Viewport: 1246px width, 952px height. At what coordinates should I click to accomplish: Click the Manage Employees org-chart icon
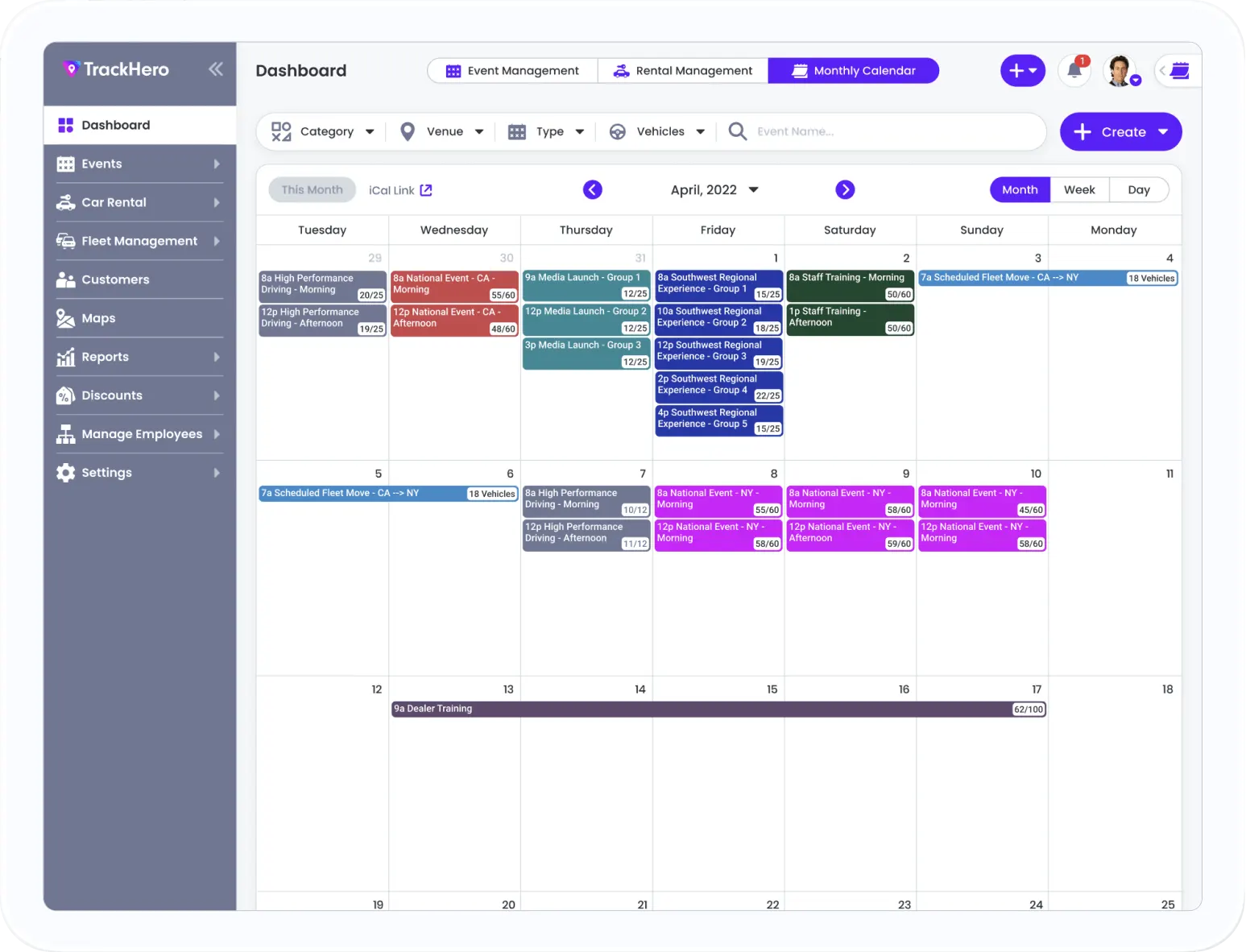coord(66,434)
